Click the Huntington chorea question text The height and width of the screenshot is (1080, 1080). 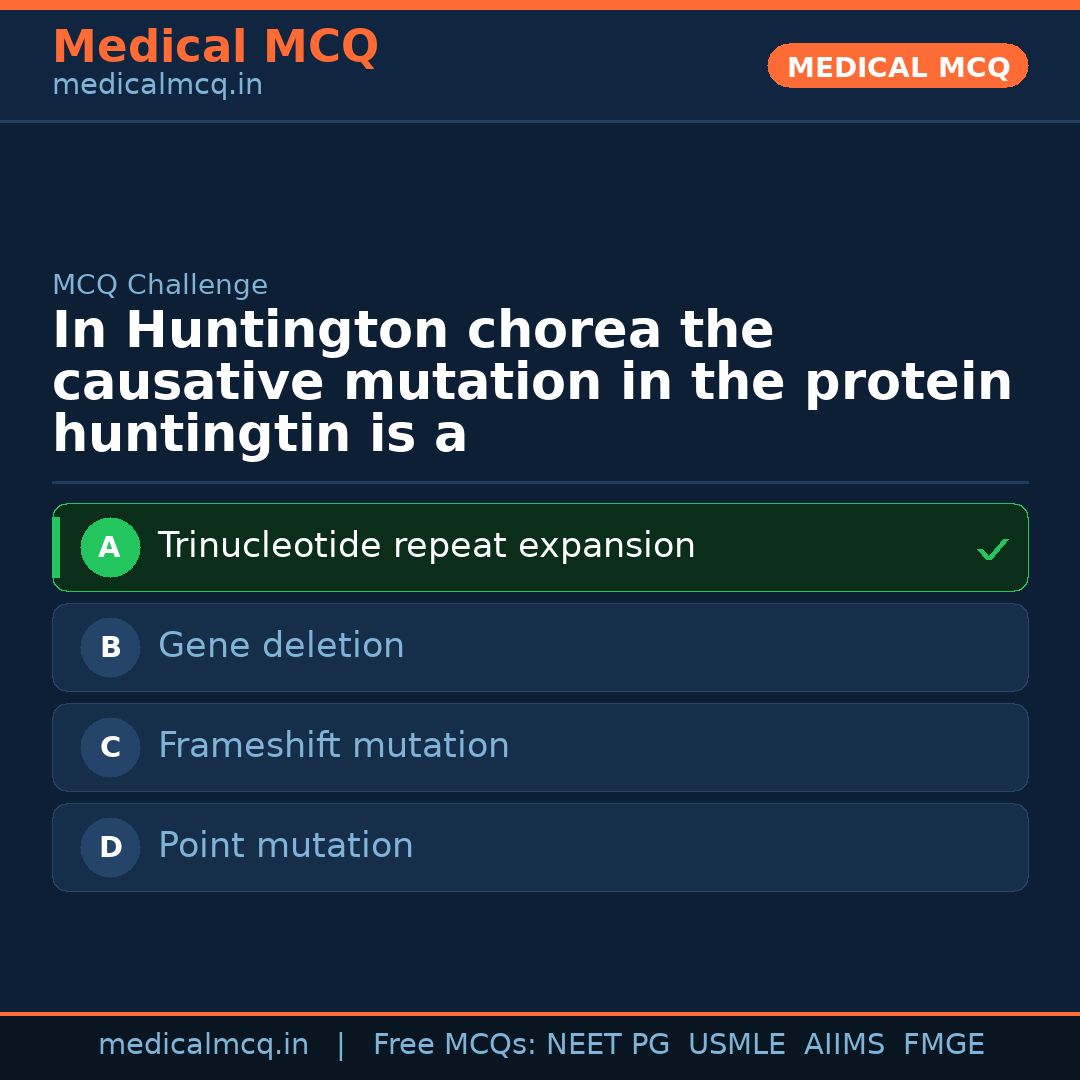[532, 383]
